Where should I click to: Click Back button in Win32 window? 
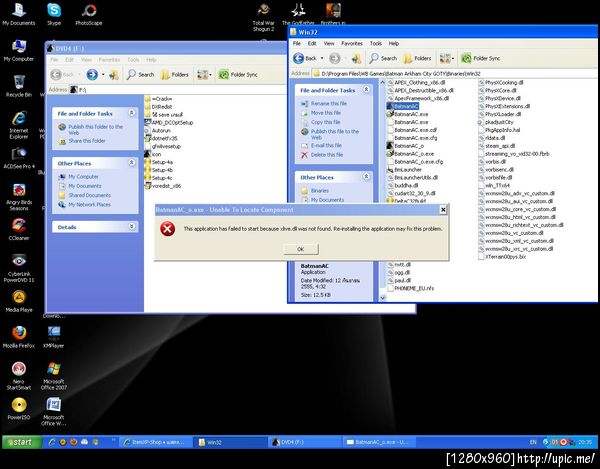(x=306, y=58)
